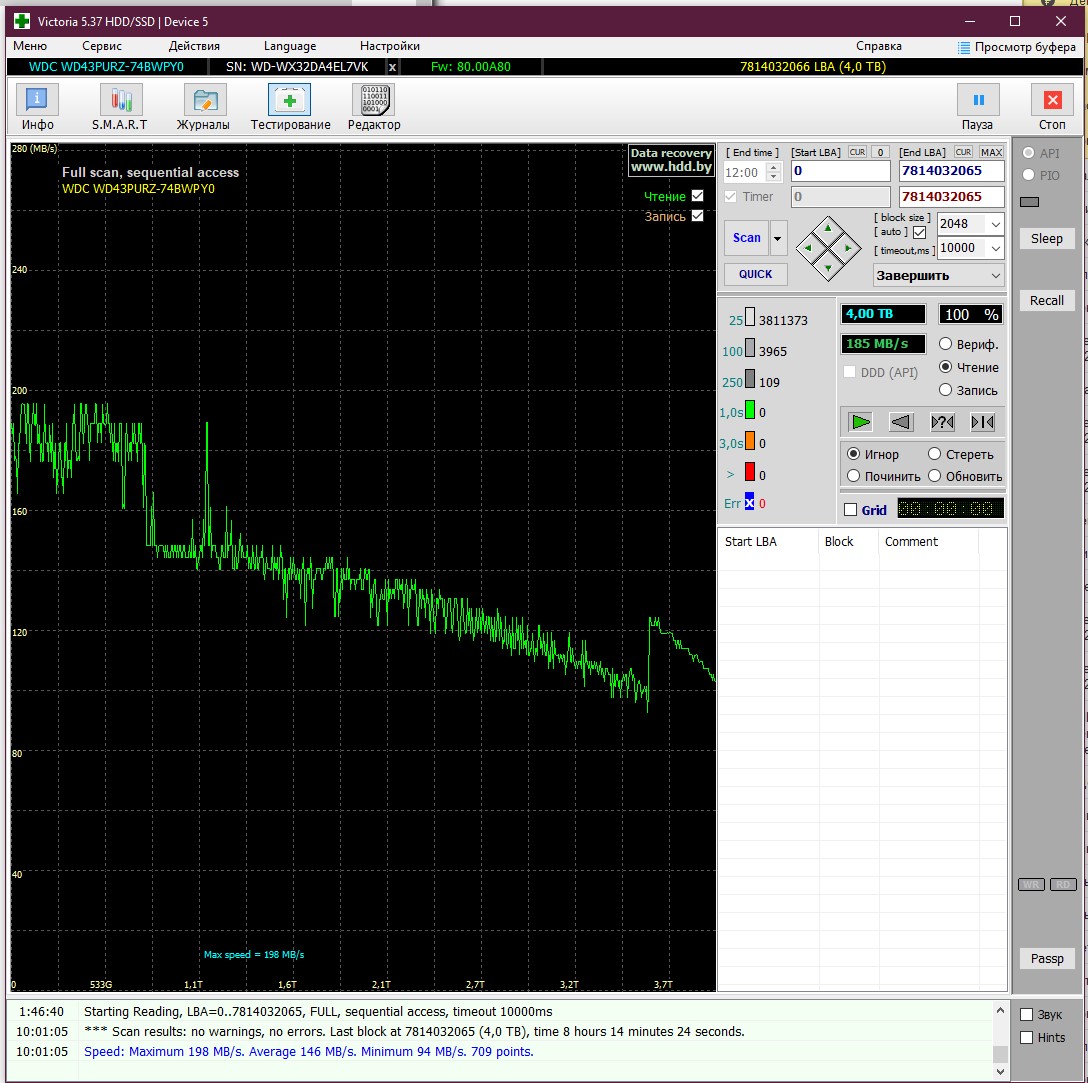
Task: Open the Завершить action dropdown
Action: (995, 275)
